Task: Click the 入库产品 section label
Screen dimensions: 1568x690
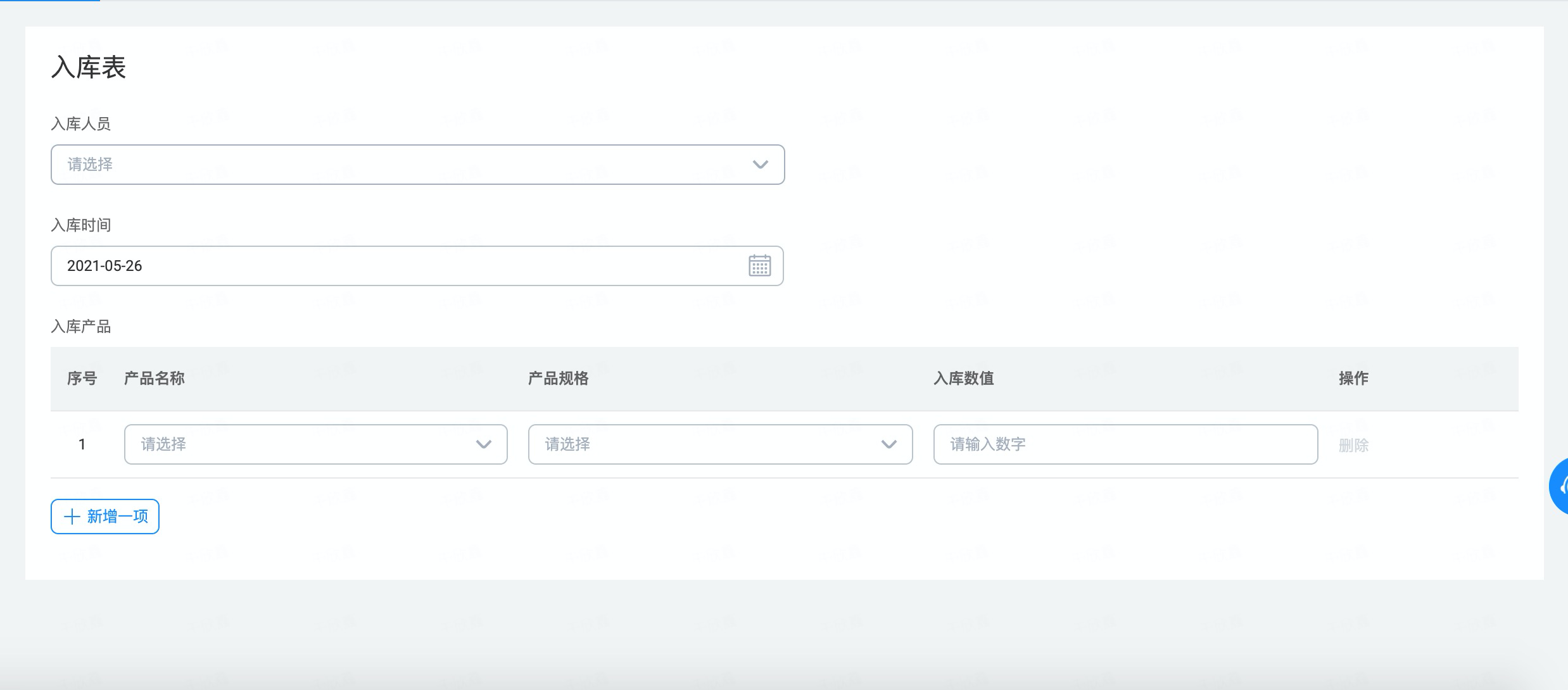Action: pos(80,327)
